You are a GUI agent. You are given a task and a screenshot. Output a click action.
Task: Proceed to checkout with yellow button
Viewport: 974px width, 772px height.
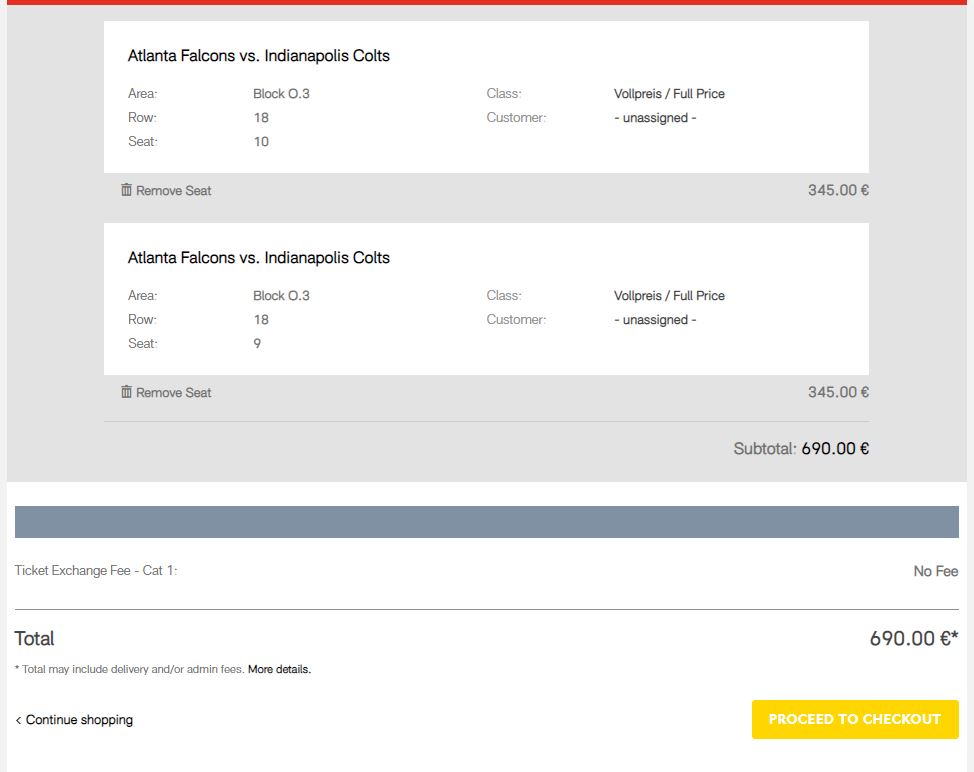pyautogui.click(x=855, y=719)
